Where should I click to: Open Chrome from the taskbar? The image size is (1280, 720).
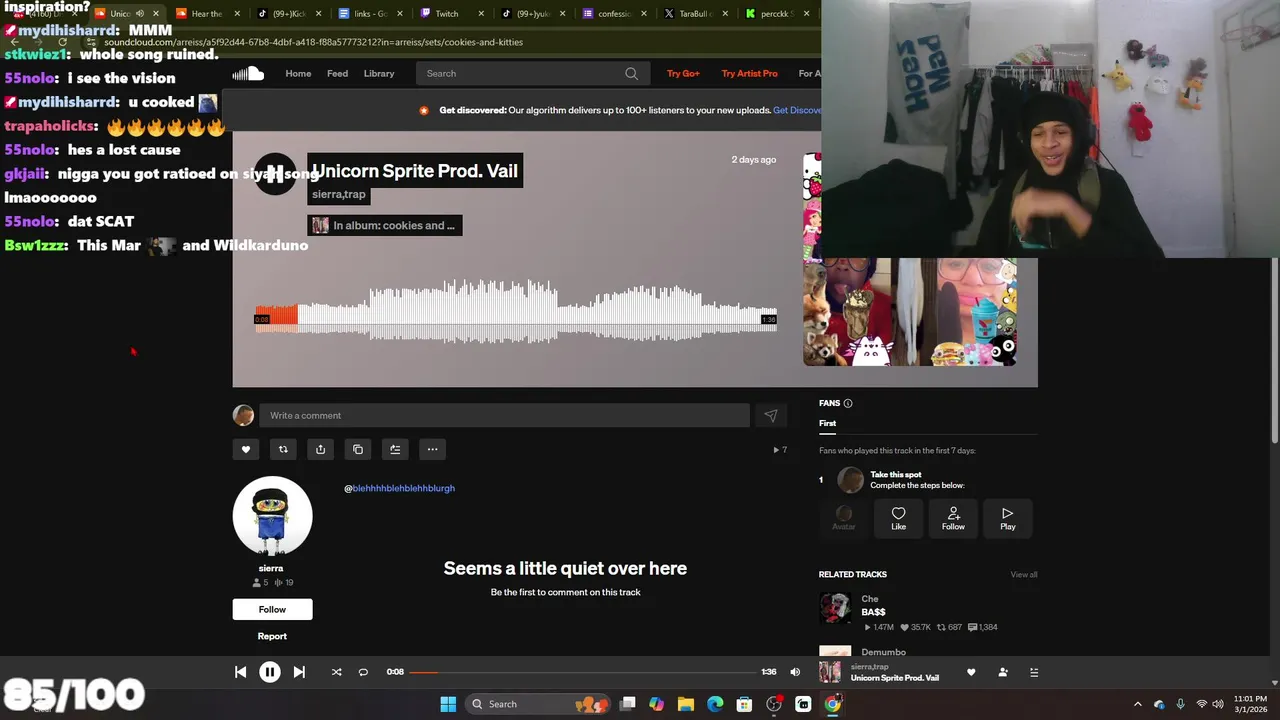pyautogui.click(x=832, y=704)
